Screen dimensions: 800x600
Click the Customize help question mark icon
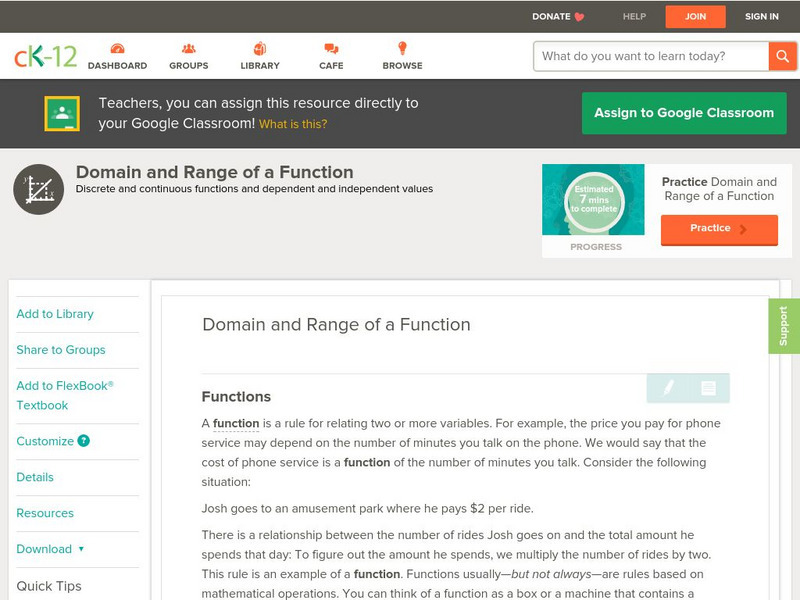(x=84, y=441)
